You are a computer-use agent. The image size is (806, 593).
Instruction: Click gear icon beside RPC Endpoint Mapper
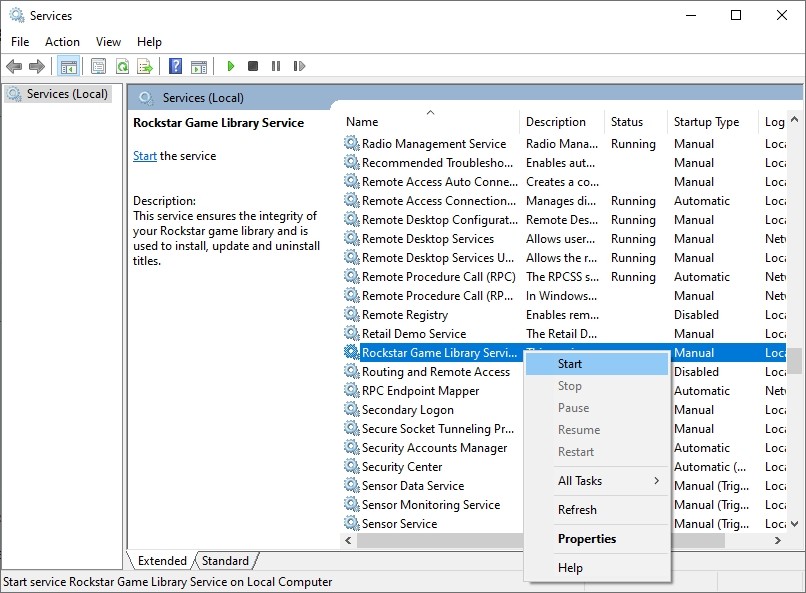(x=352, y=391)
